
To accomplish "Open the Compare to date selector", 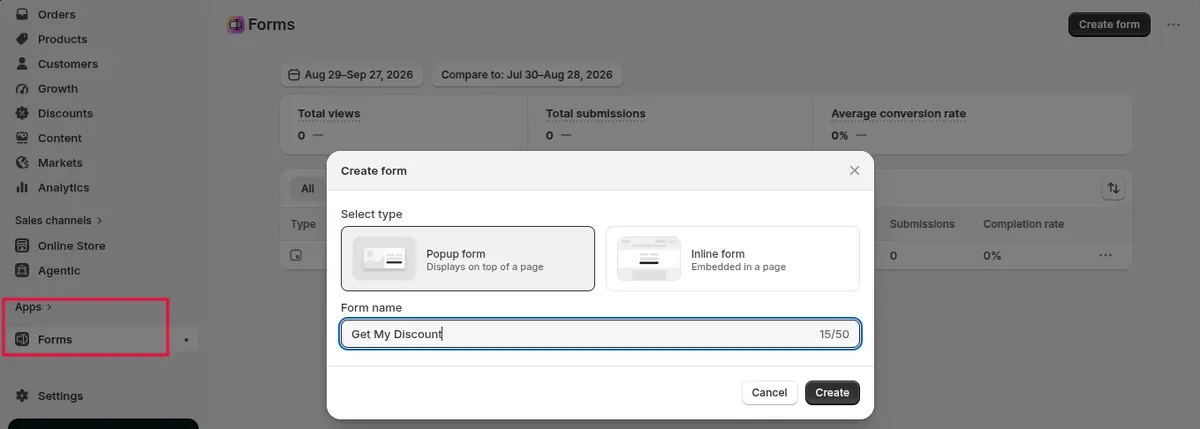I will coord(527,75).
